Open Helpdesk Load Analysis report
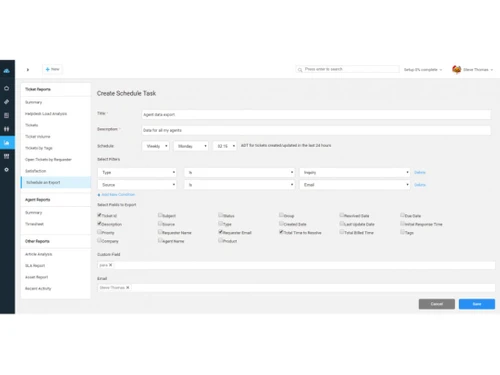Image resolution: width=500 pixels, height=375 pixels. point(46,114)
